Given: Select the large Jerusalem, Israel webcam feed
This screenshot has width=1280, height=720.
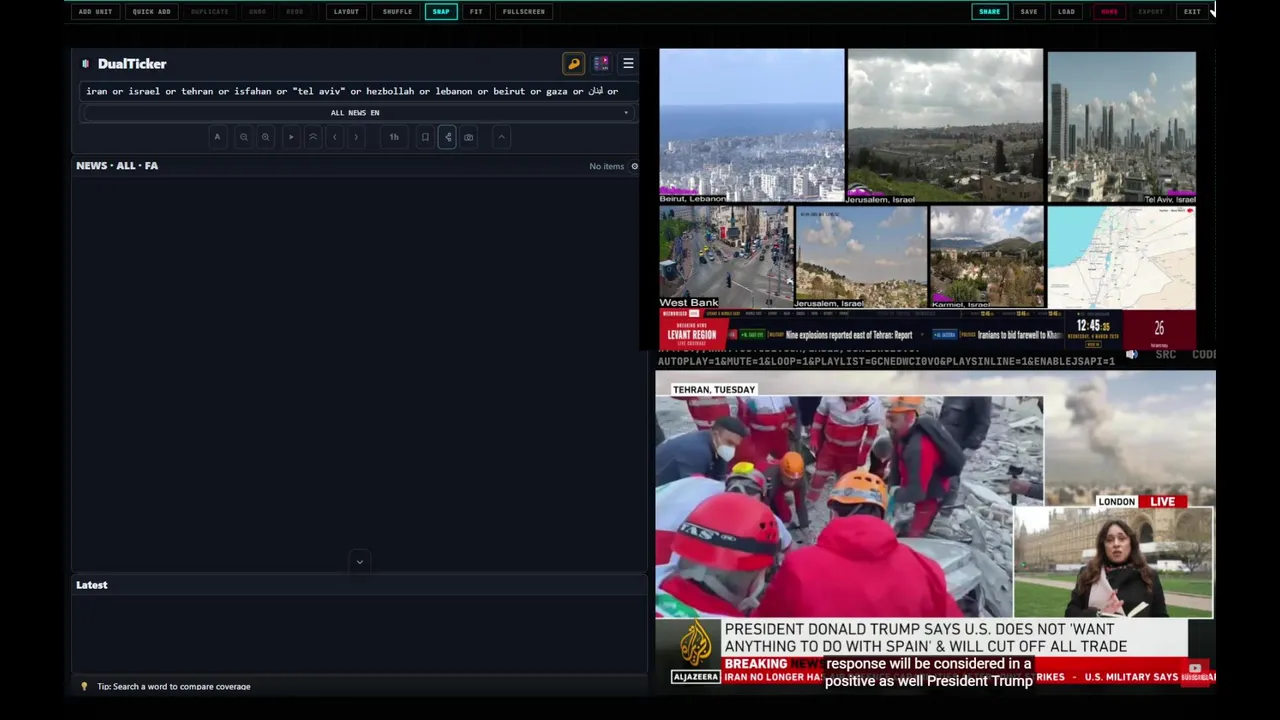Looking at the screenshot, I should [x=945, y=126].
